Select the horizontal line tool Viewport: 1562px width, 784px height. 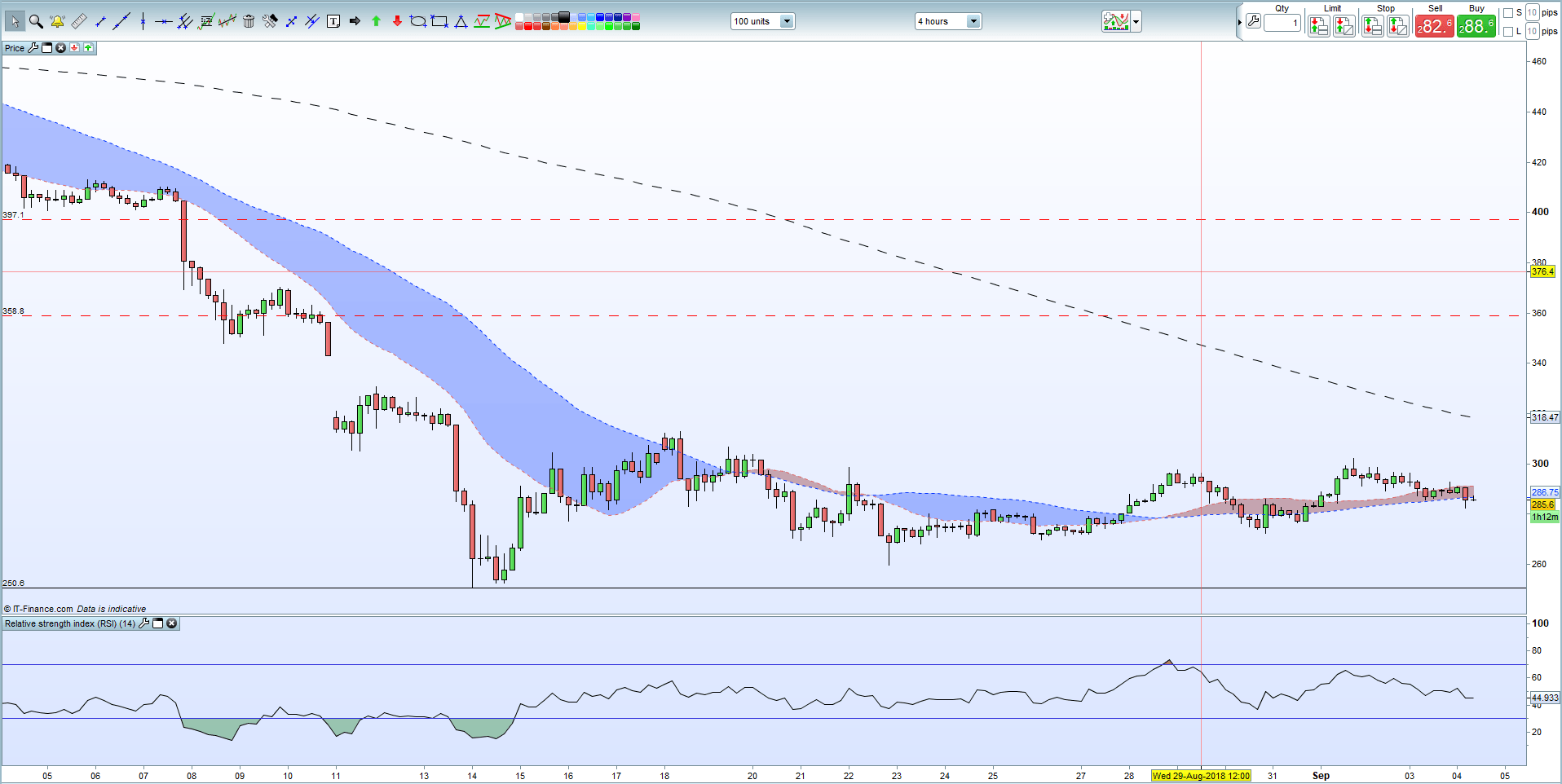pos(163,22)
